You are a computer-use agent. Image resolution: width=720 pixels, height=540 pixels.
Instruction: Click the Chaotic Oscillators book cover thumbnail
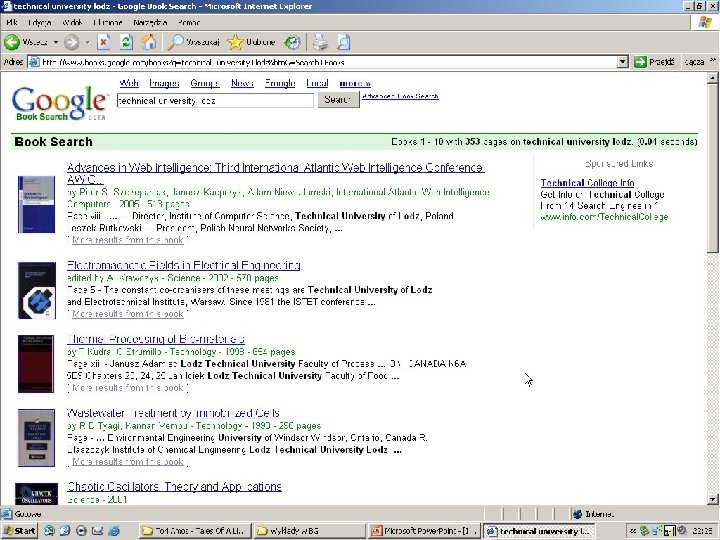pos(36,494)
